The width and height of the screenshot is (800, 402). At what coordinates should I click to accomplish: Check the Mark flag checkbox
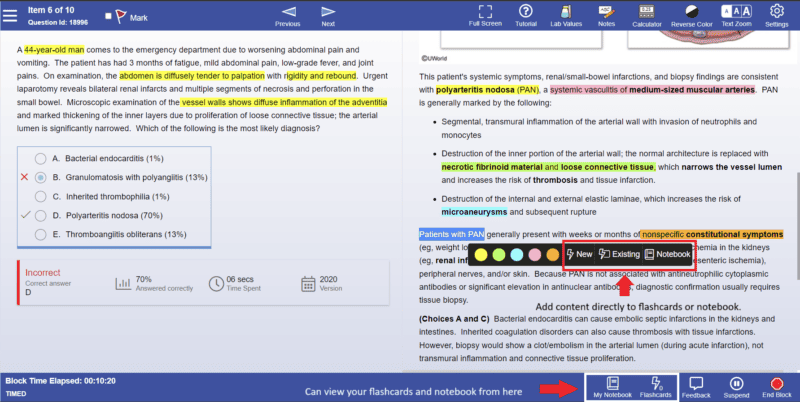108,16
